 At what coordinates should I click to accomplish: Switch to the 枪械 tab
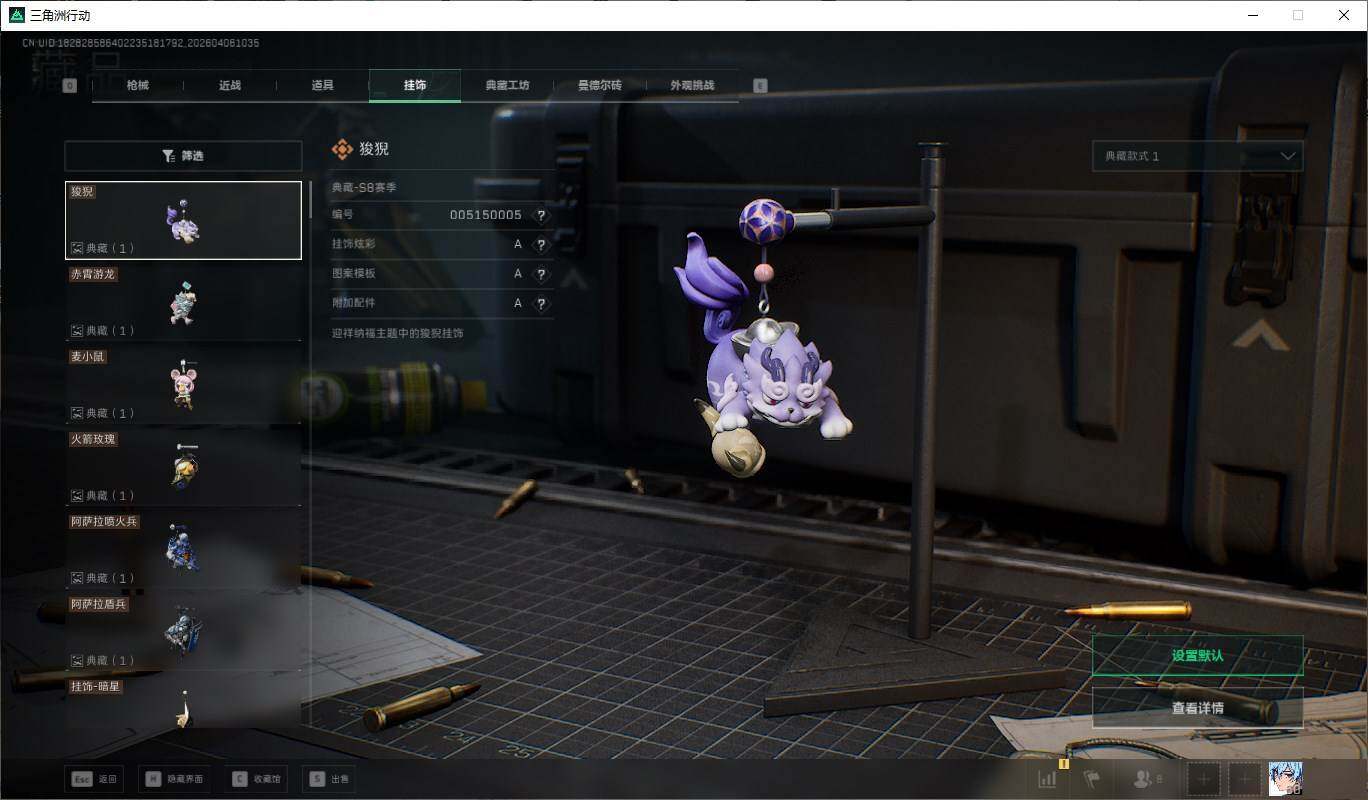pos(138,86)
